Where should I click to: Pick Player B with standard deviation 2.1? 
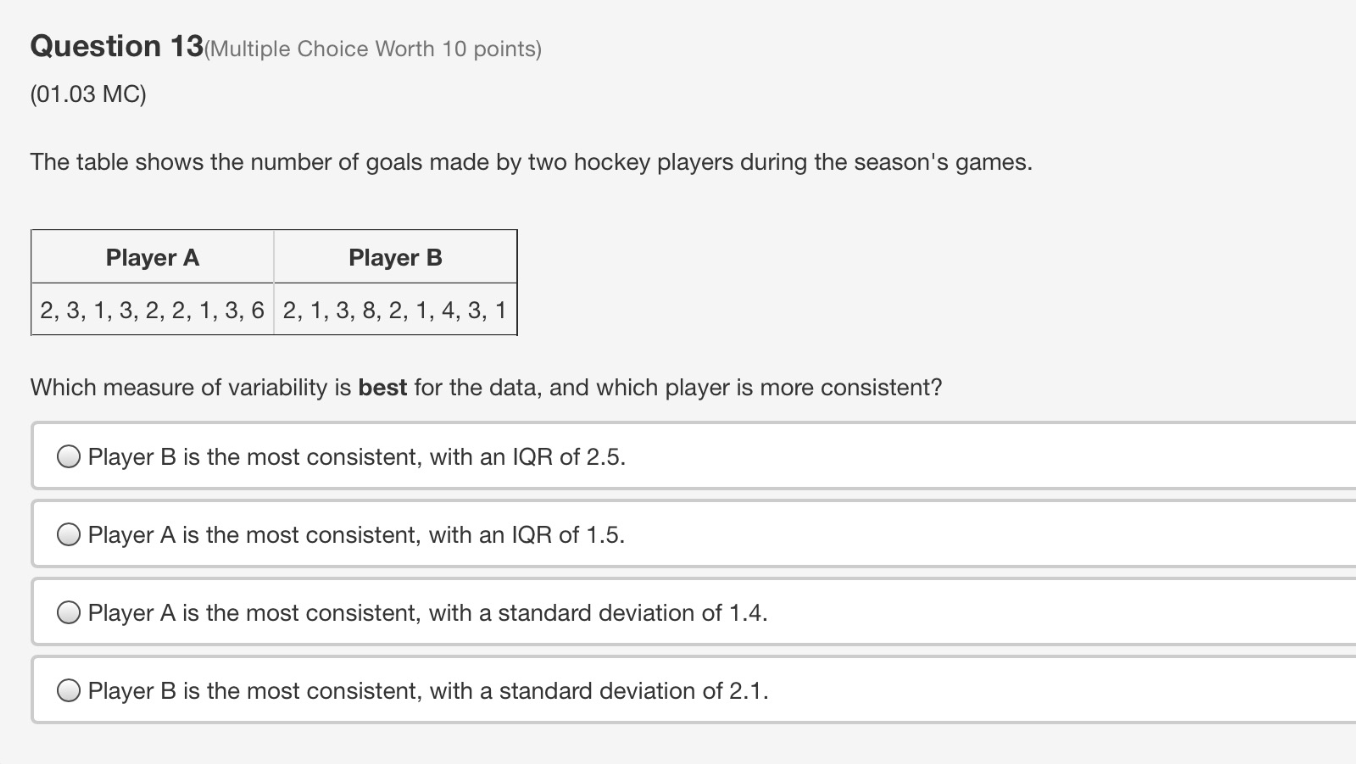click(x=67, y=690)
